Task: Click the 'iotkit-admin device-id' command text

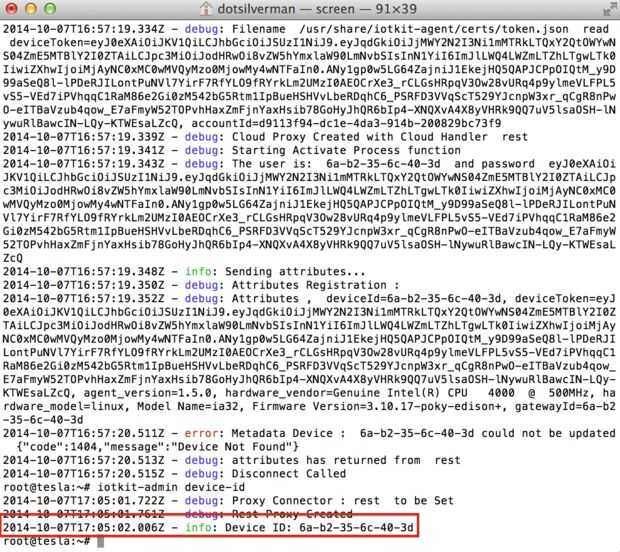Action: 171,487
